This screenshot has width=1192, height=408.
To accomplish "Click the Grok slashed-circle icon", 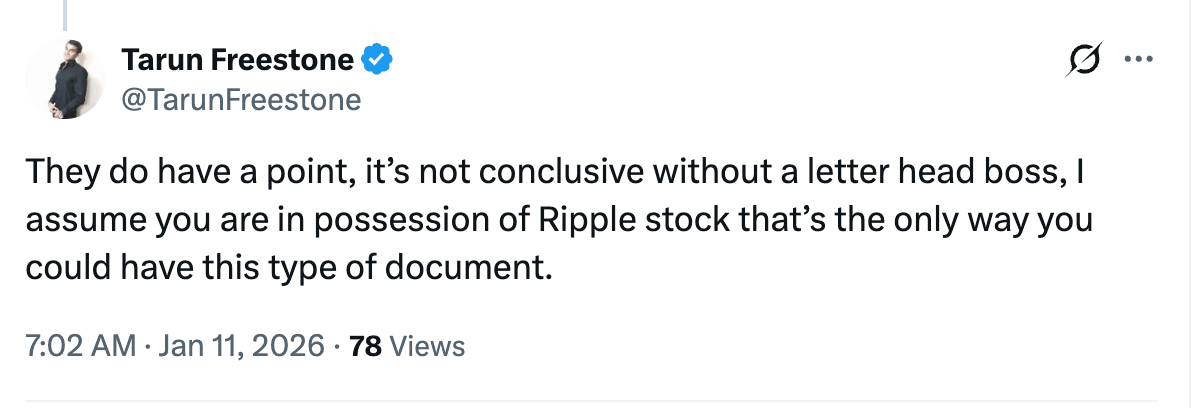I will tap(1085, 60).
